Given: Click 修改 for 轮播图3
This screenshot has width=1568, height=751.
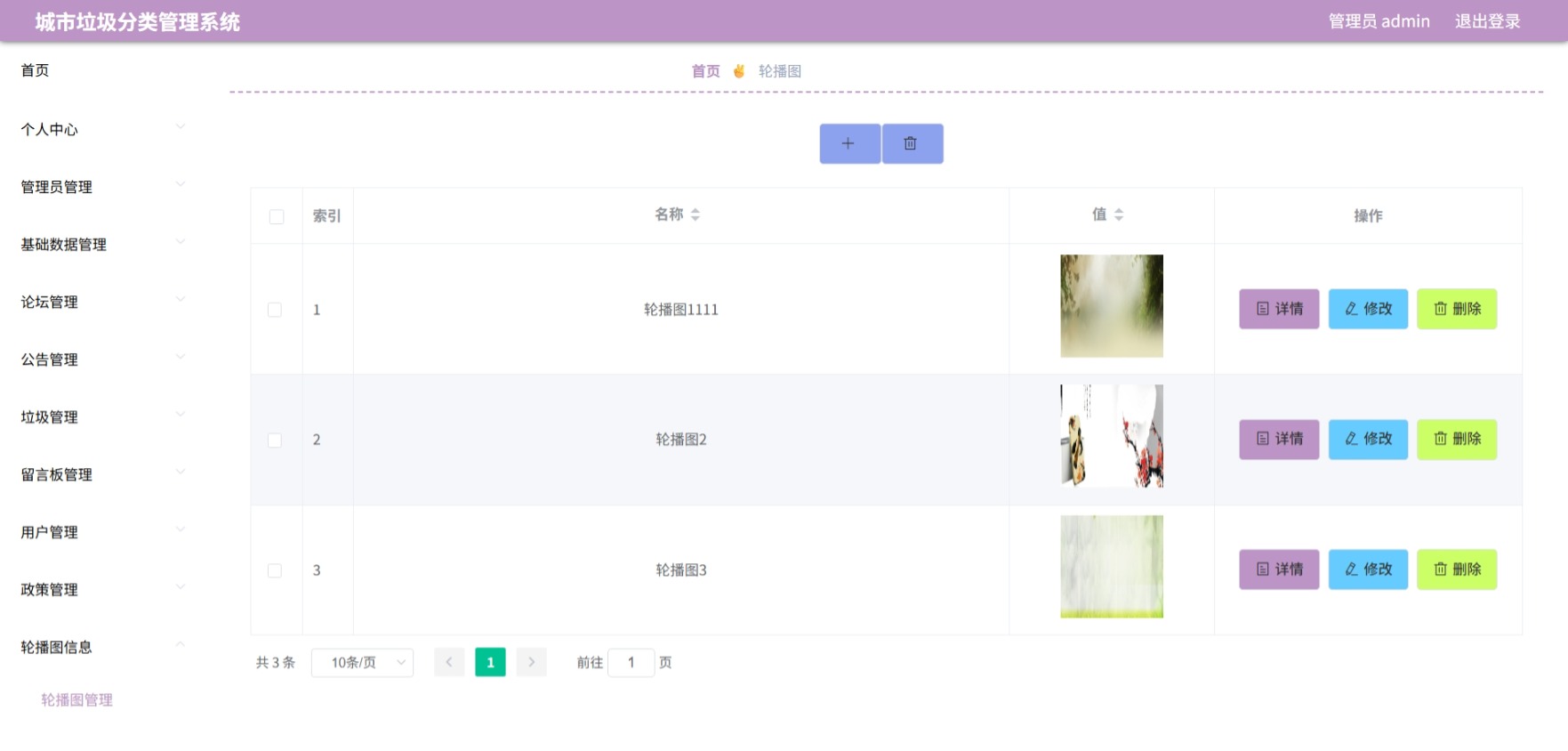Looking at the screenshot, I should pos(1368,569).
